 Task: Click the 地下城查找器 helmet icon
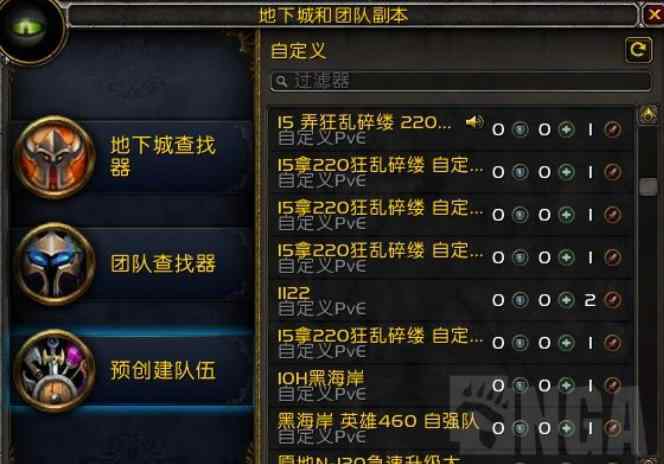pyautogui.click(x=55, y=157)
